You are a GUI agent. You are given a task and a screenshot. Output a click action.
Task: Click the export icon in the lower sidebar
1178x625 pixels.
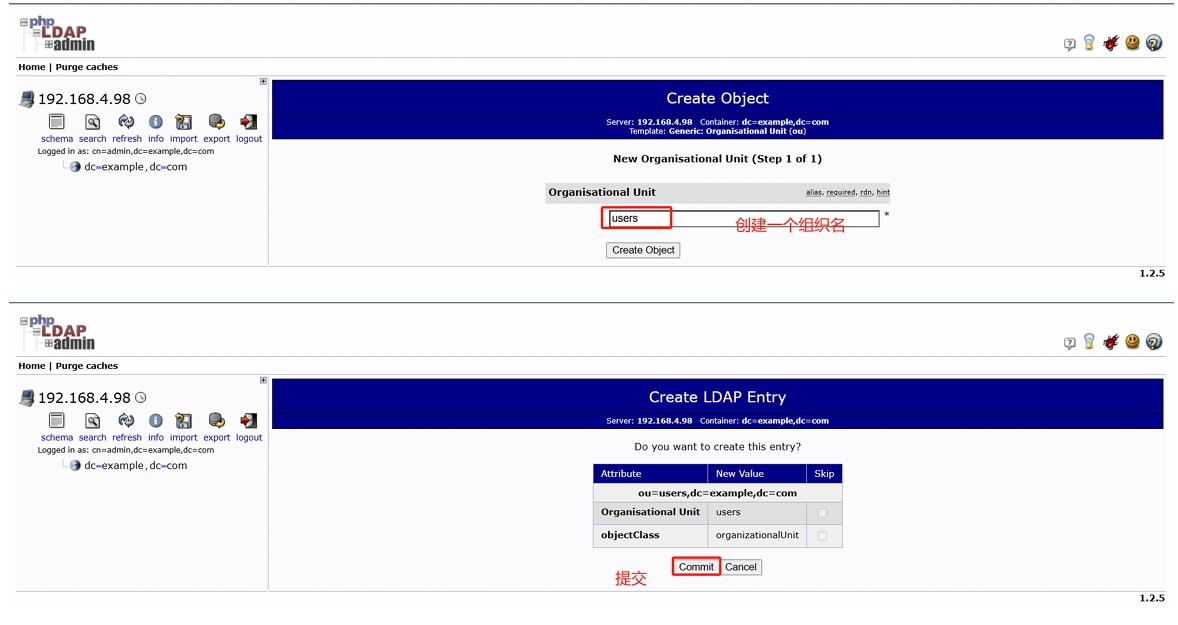coord(216,421)
